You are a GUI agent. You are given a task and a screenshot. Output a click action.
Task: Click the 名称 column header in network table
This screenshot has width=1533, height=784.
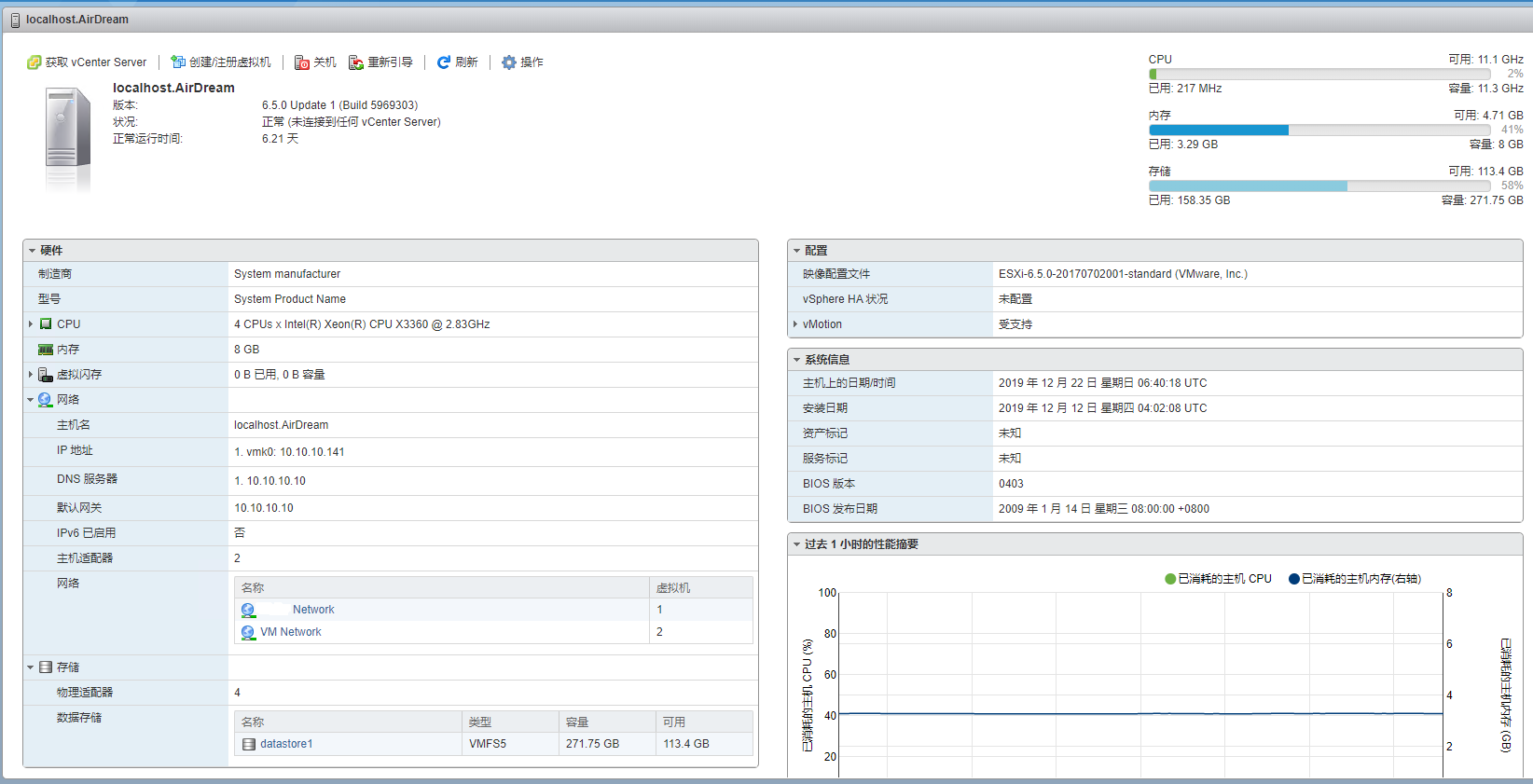pyautogui.click(x=442, y=588)
